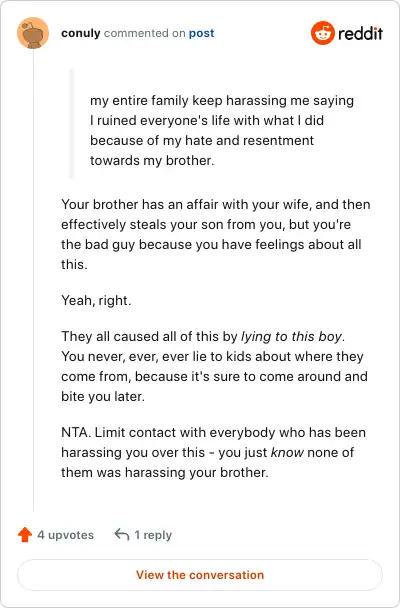Follow the blue 'post' link
This screenshot has width=400, height=608.
click(202, 33)
